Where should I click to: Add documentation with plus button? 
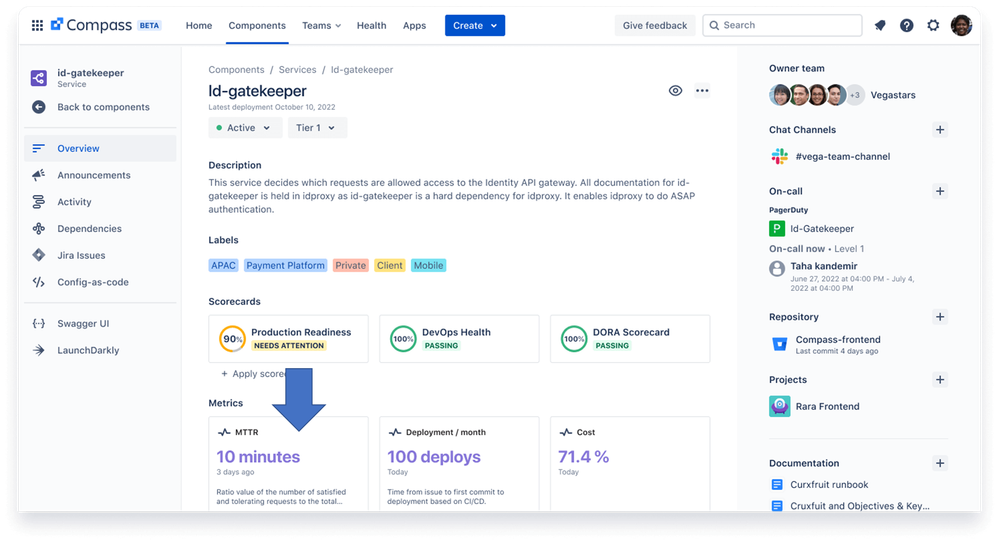pos(940,463)
